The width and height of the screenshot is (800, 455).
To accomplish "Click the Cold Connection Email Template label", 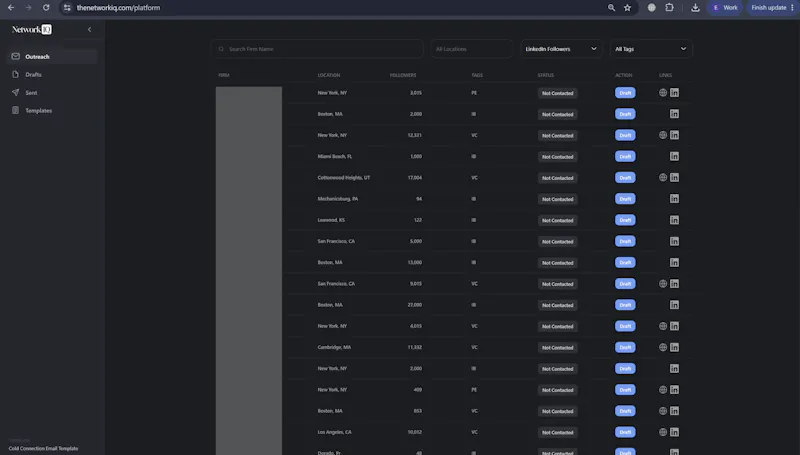I will [x=43, y=448].
